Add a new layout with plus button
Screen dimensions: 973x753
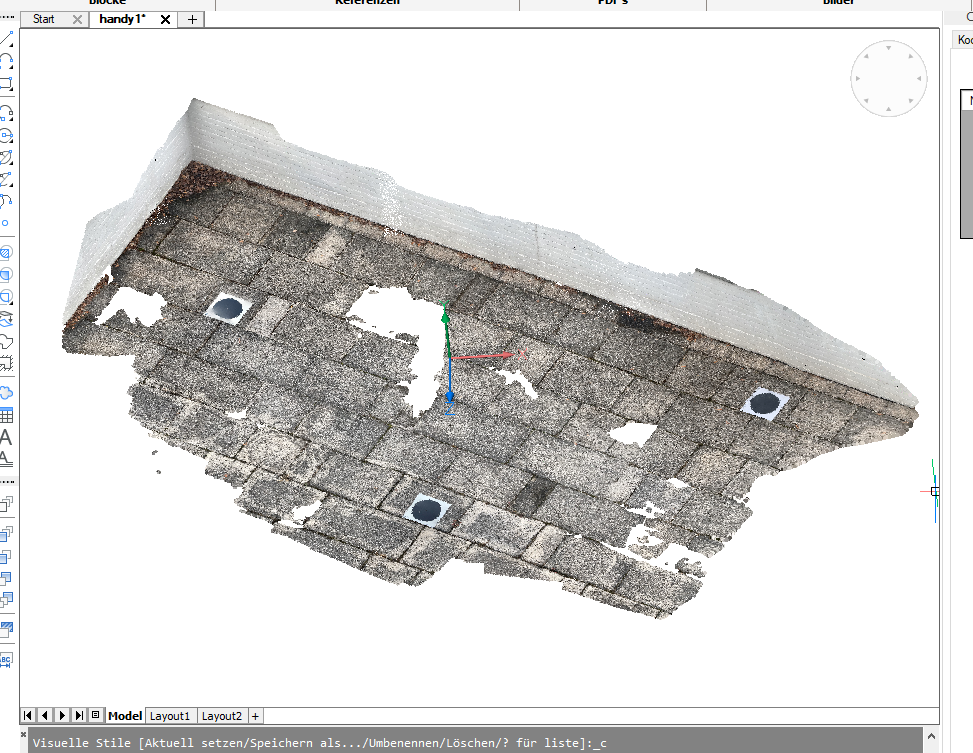click(255, 716)
